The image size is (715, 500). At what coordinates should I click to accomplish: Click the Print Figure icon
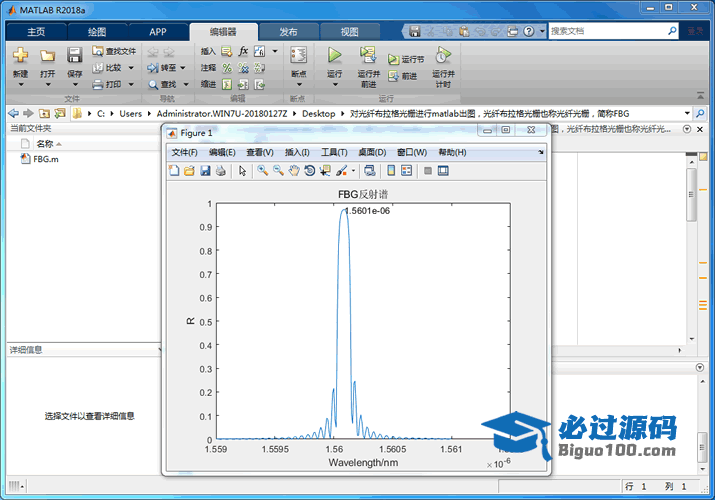[x=220, y=171]
